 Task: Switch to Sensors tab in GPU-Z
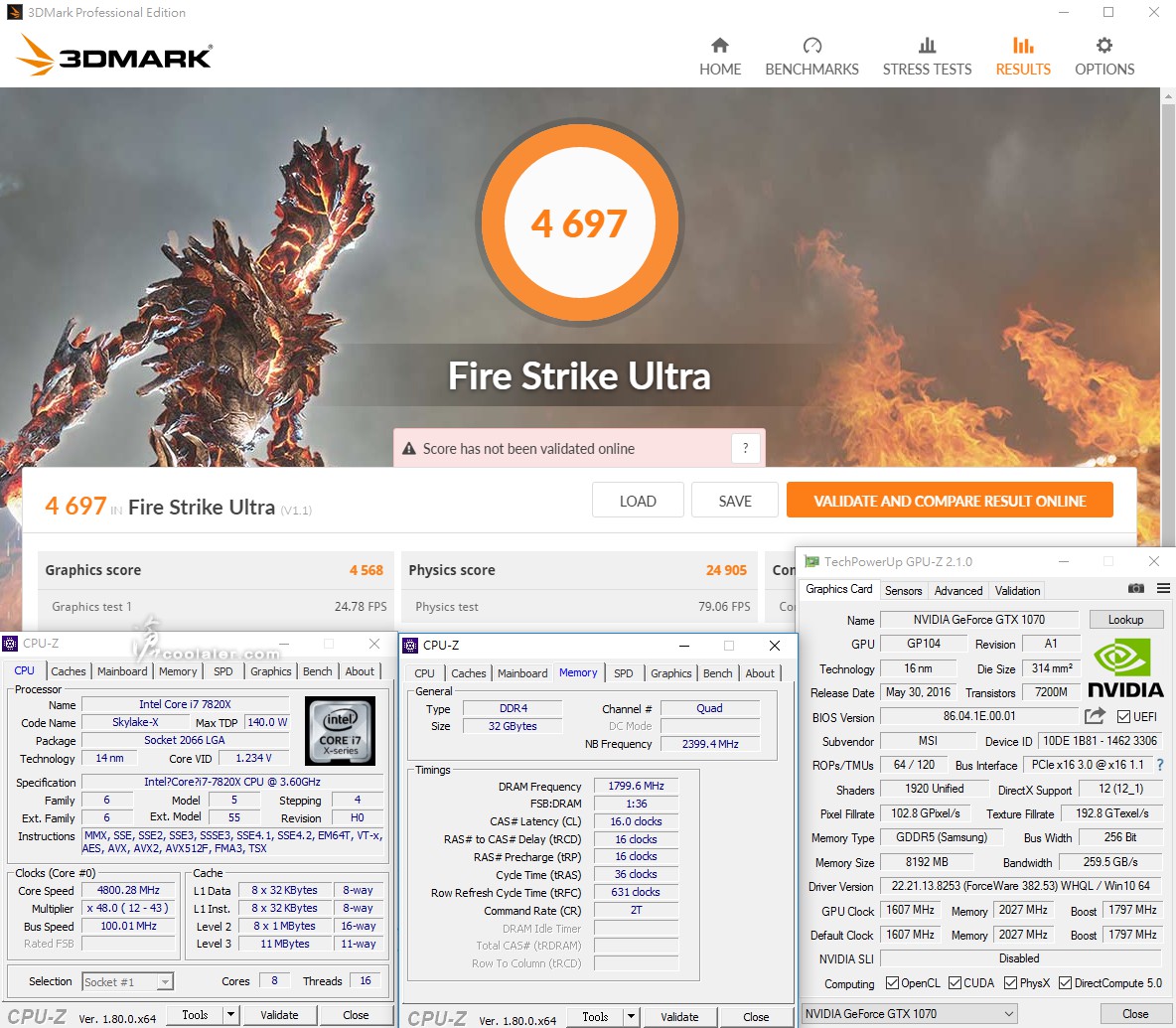click(x=903, y=591)
